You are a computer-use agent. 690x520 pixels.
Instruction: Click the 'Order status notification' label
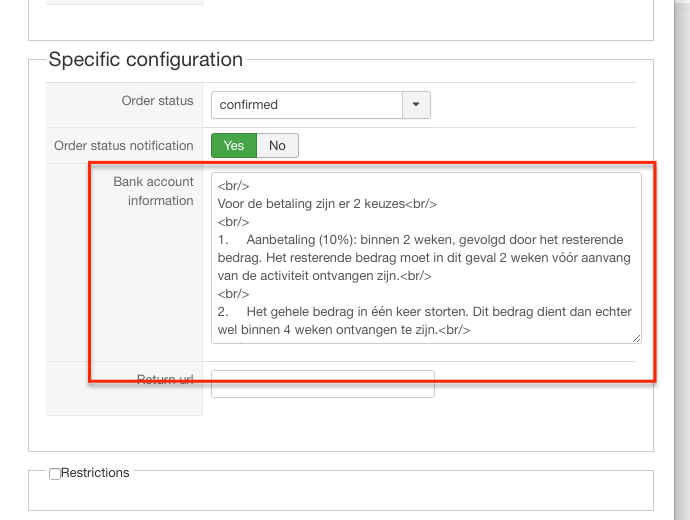123,146
